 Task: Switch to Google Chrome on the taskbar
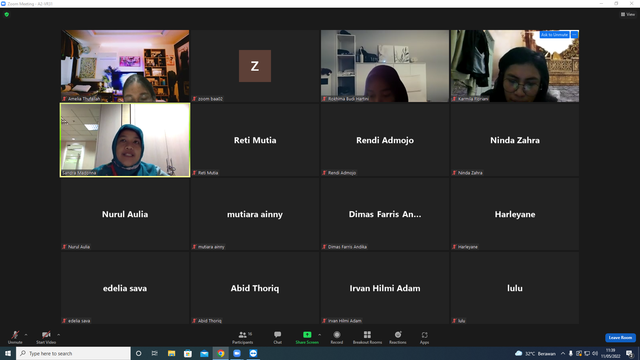pos(220,353)
